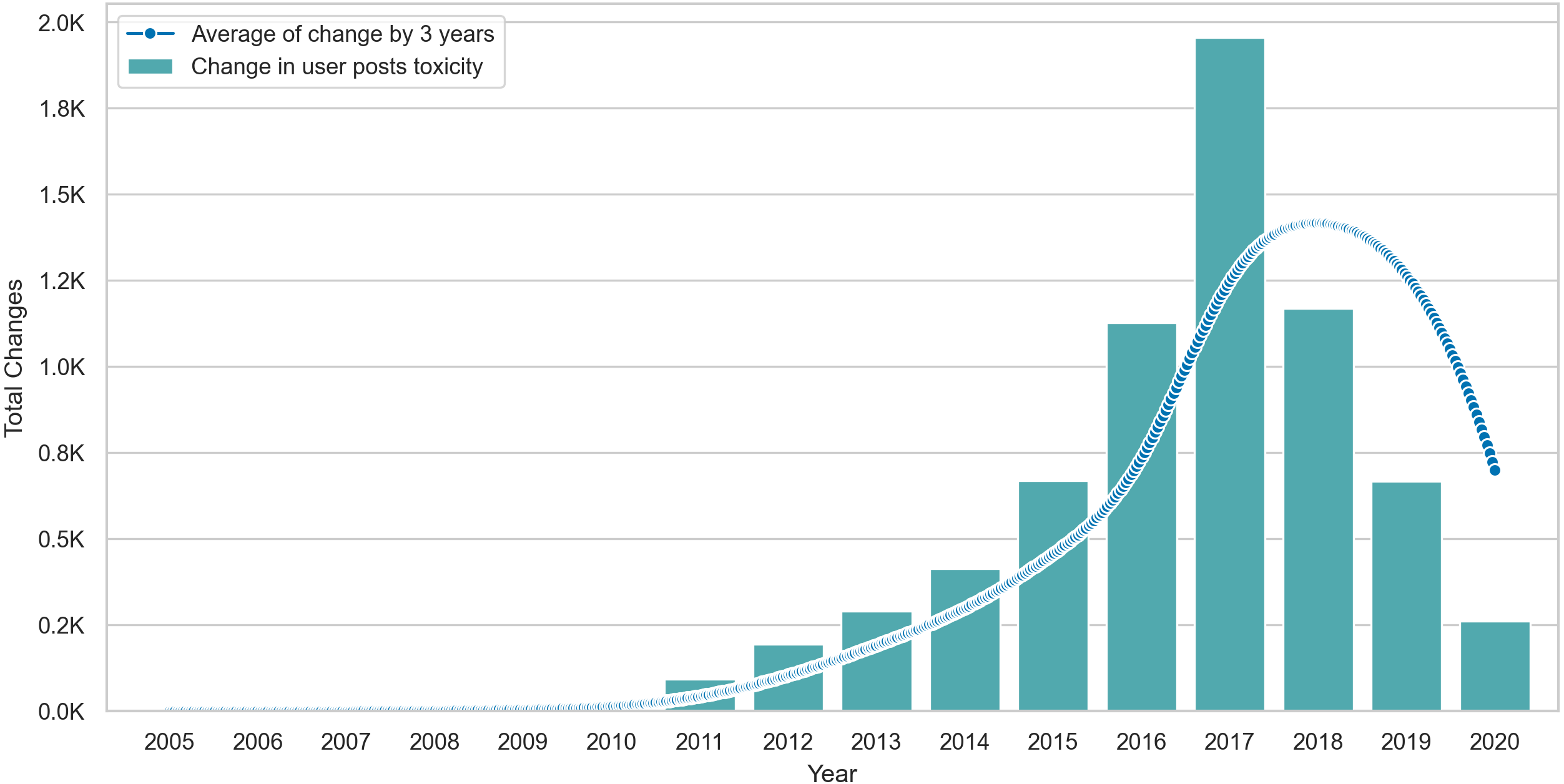
Task: Click the 2018 toxicity change bar
Action: [x=1318, y=510]
